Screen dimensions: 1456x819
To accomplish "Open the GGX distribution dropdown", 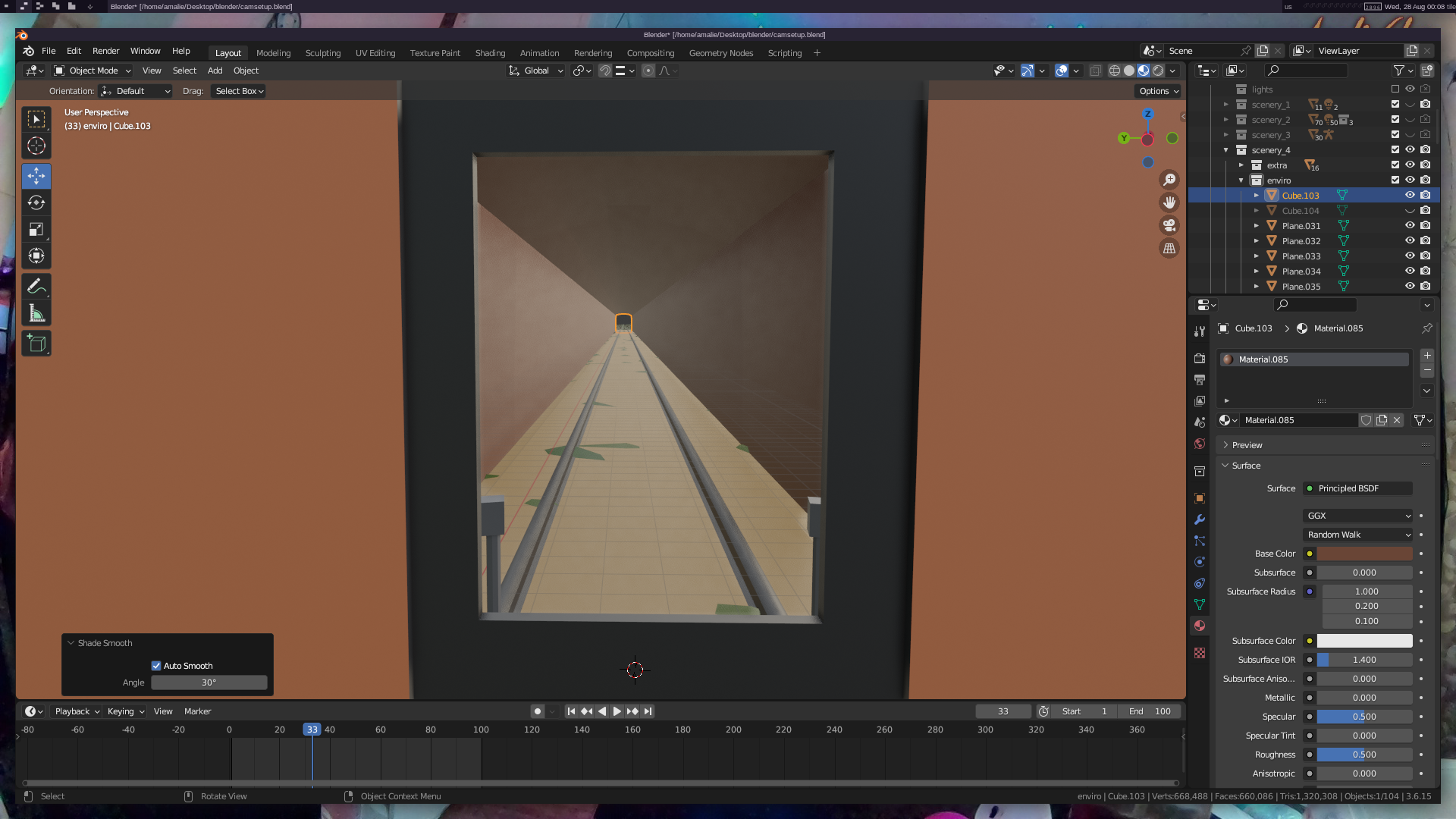I will tap(1357, 516).
